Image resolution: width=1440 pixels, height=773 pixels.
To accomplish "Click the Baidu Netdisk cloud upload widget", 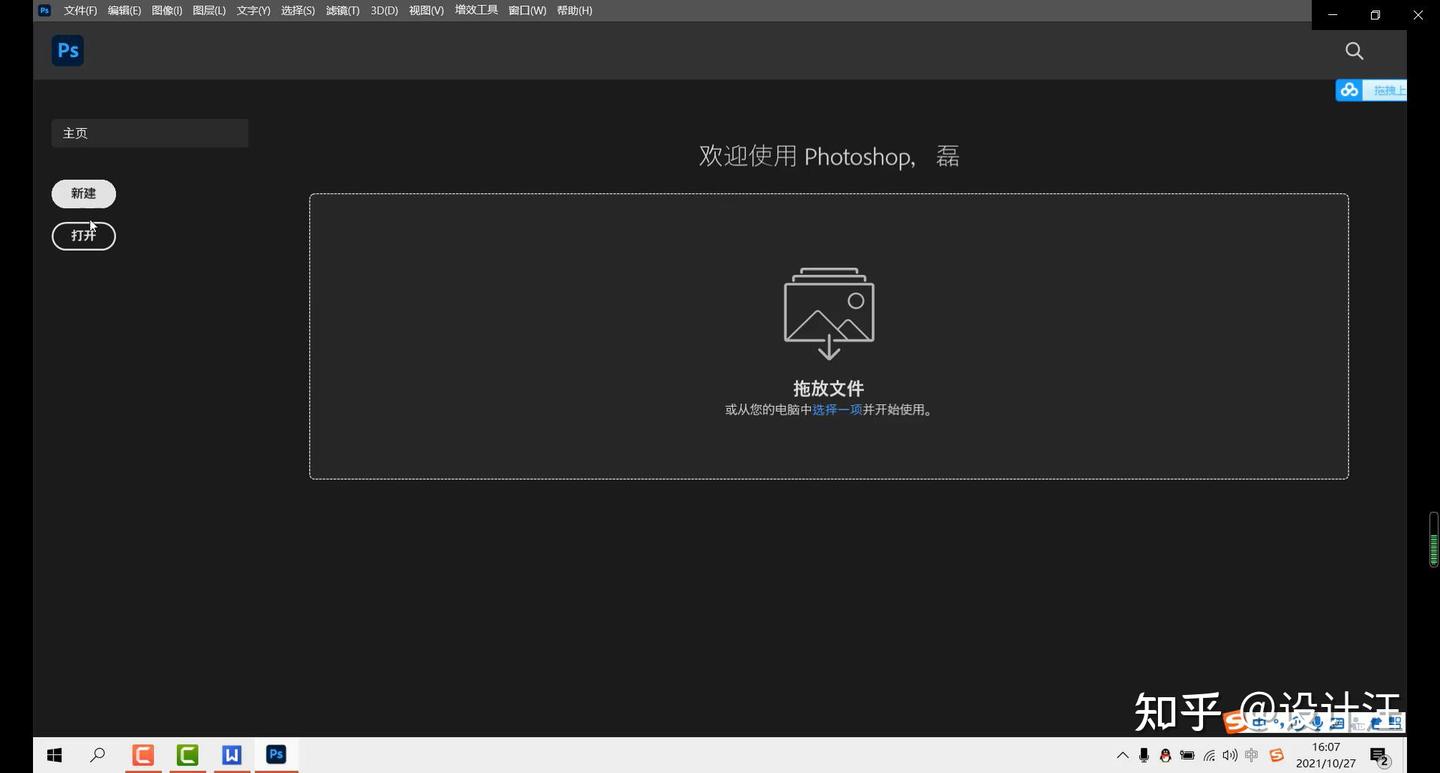I will coord(1371,90).
